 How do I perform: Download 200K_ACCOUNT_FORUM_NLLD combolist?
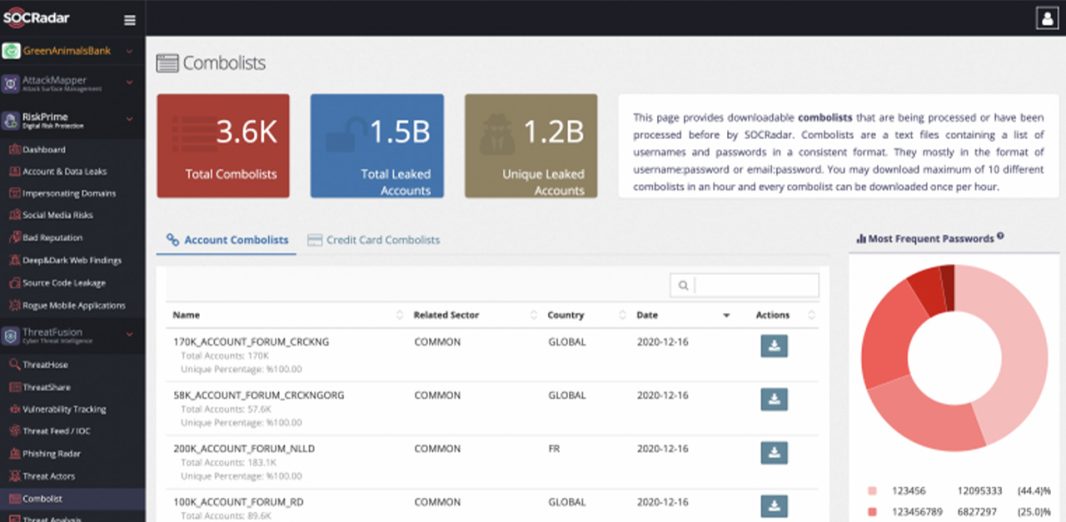774,453
